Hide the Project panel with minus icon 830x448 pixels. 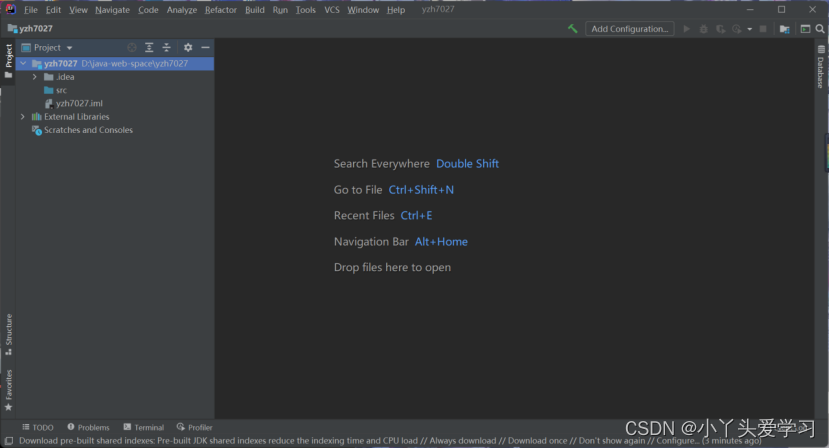click(x=205, y=48)
